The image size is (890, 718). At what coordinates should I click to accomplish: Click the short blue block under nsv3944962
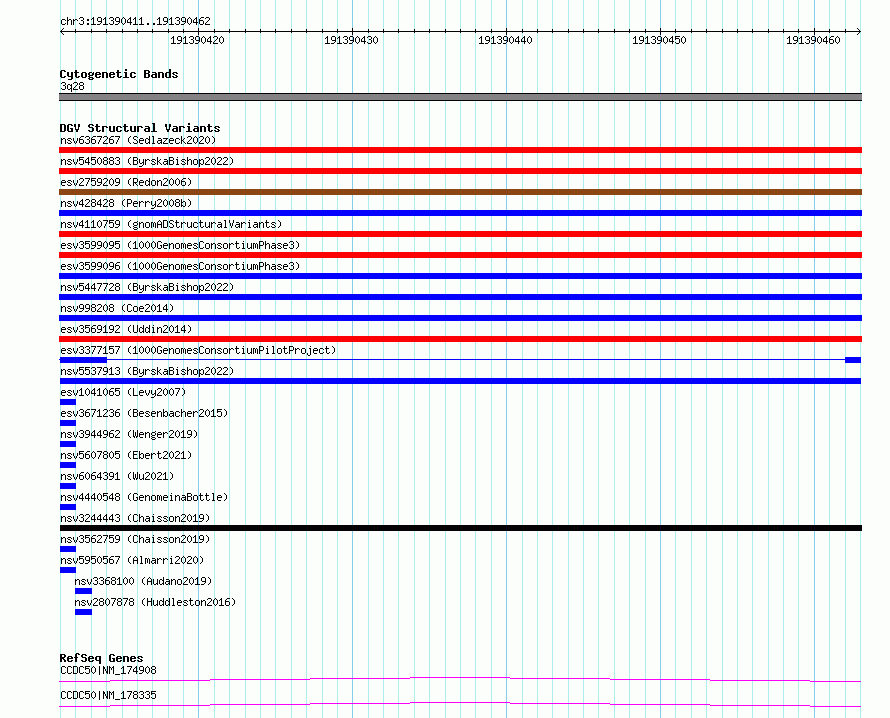68,444
